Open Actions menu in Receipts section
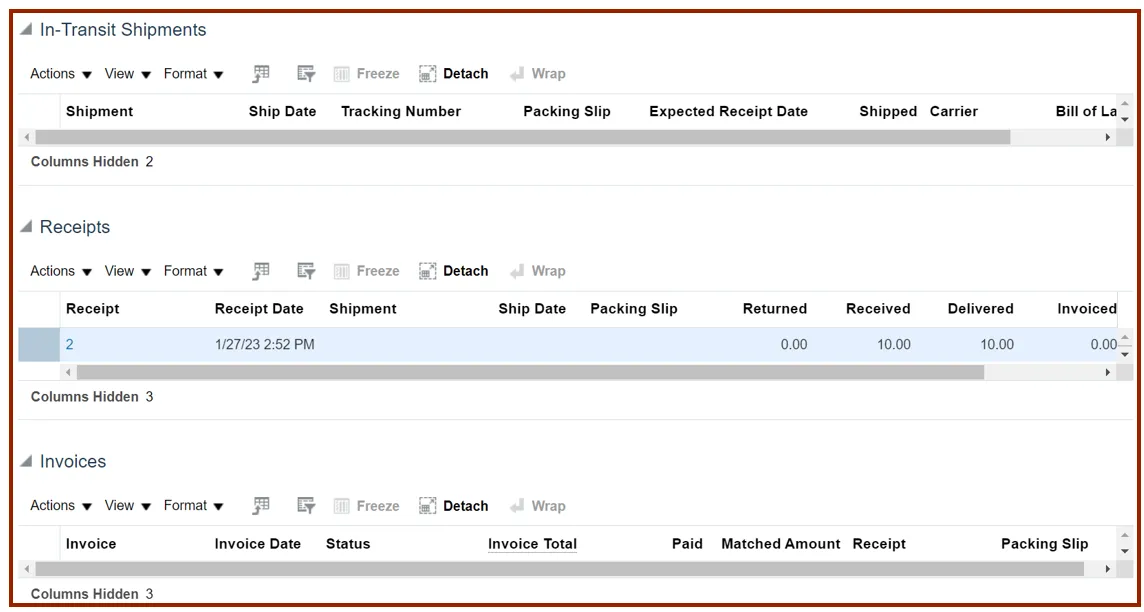The width and height of the screenshot is (1144, 612). pos(61,271)
